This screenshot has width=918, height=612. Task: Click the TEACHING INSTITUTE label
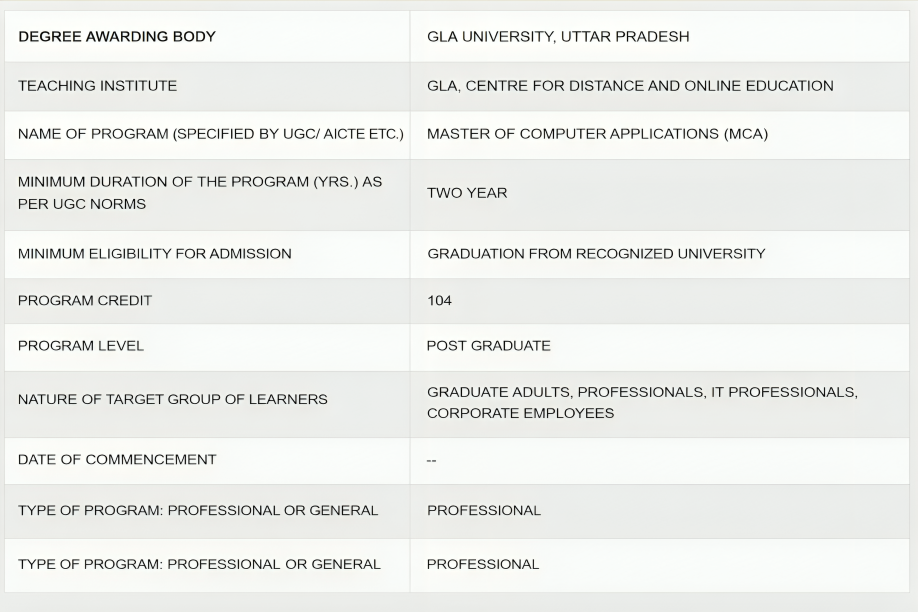97,86
